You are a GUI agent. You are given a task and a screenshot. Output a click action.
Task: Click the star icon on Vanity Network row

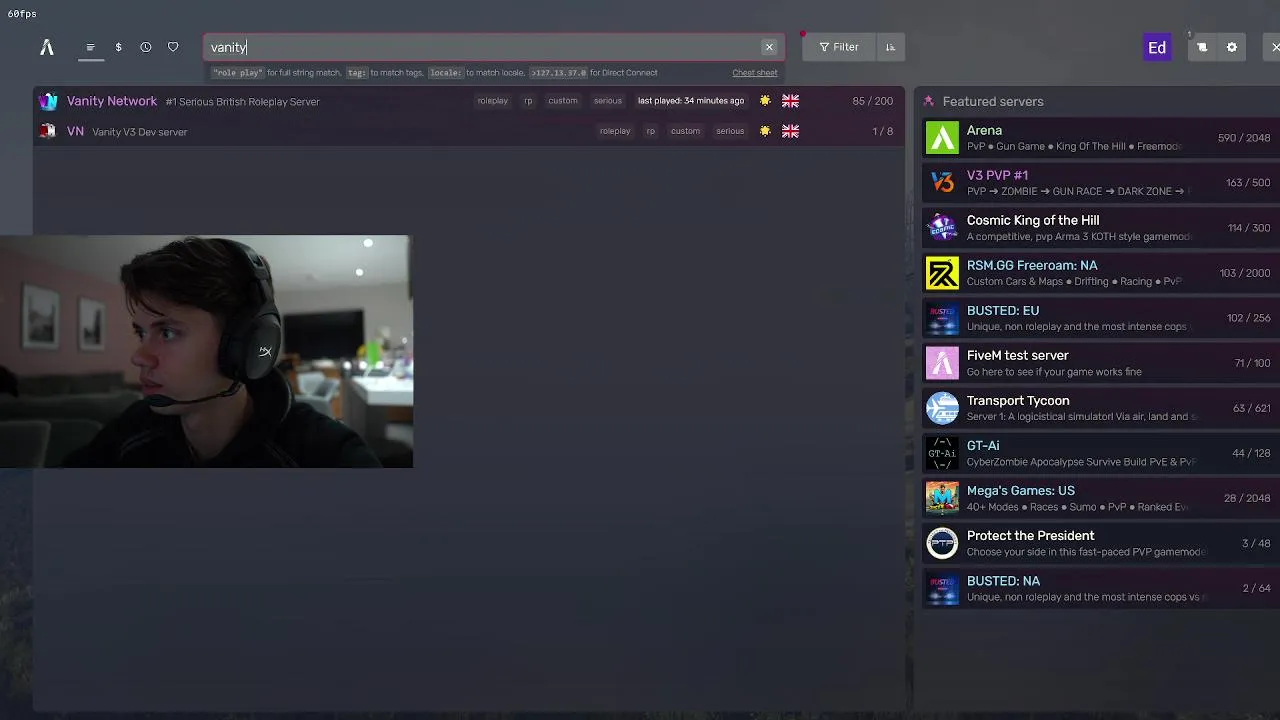point(765,101)
